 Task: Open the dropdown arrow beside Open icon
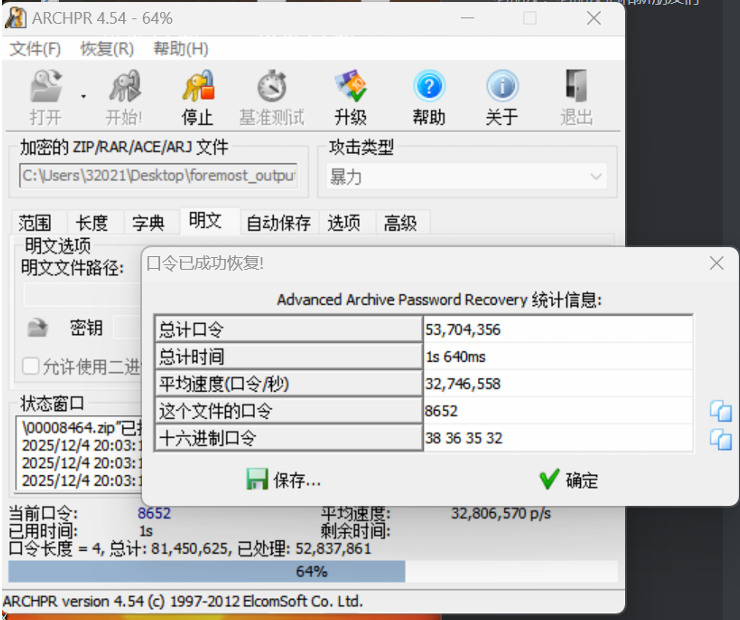point(83,97)
